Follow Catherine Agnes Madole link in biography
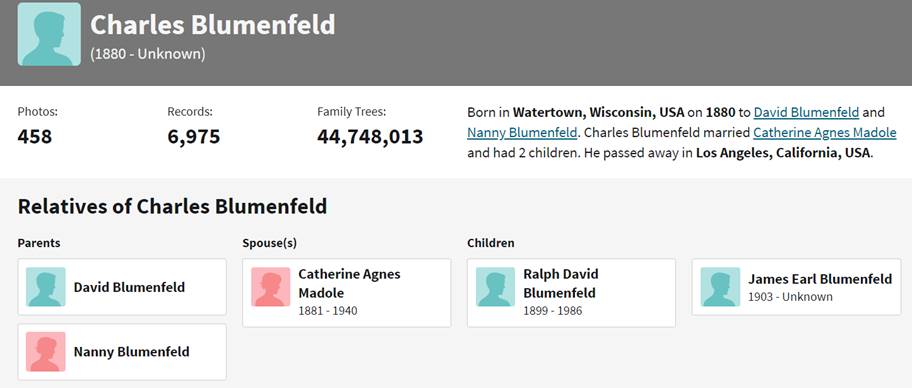 pos(824,133)
